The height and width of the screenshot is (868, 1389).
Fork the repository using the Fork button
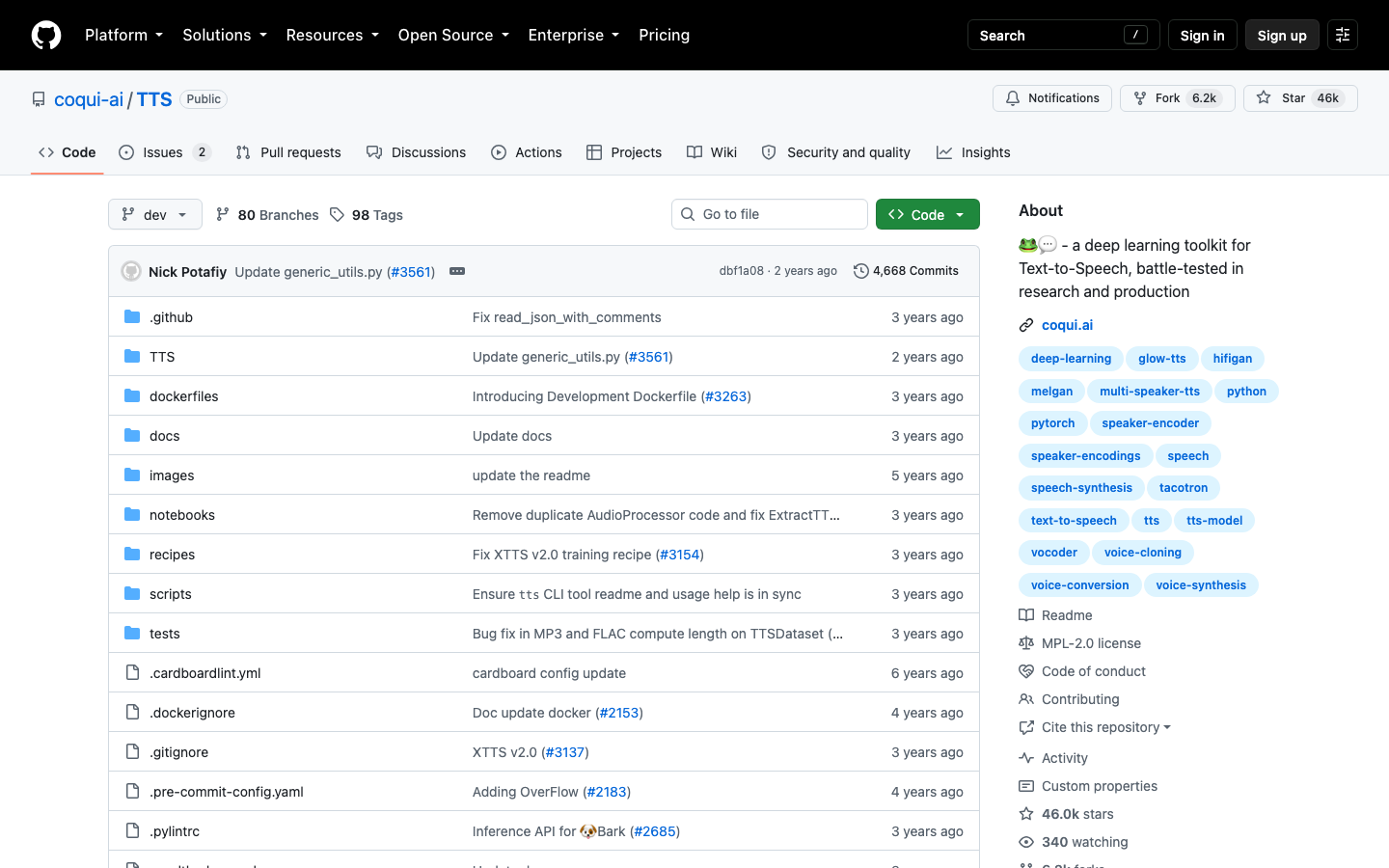(1177, 98)
